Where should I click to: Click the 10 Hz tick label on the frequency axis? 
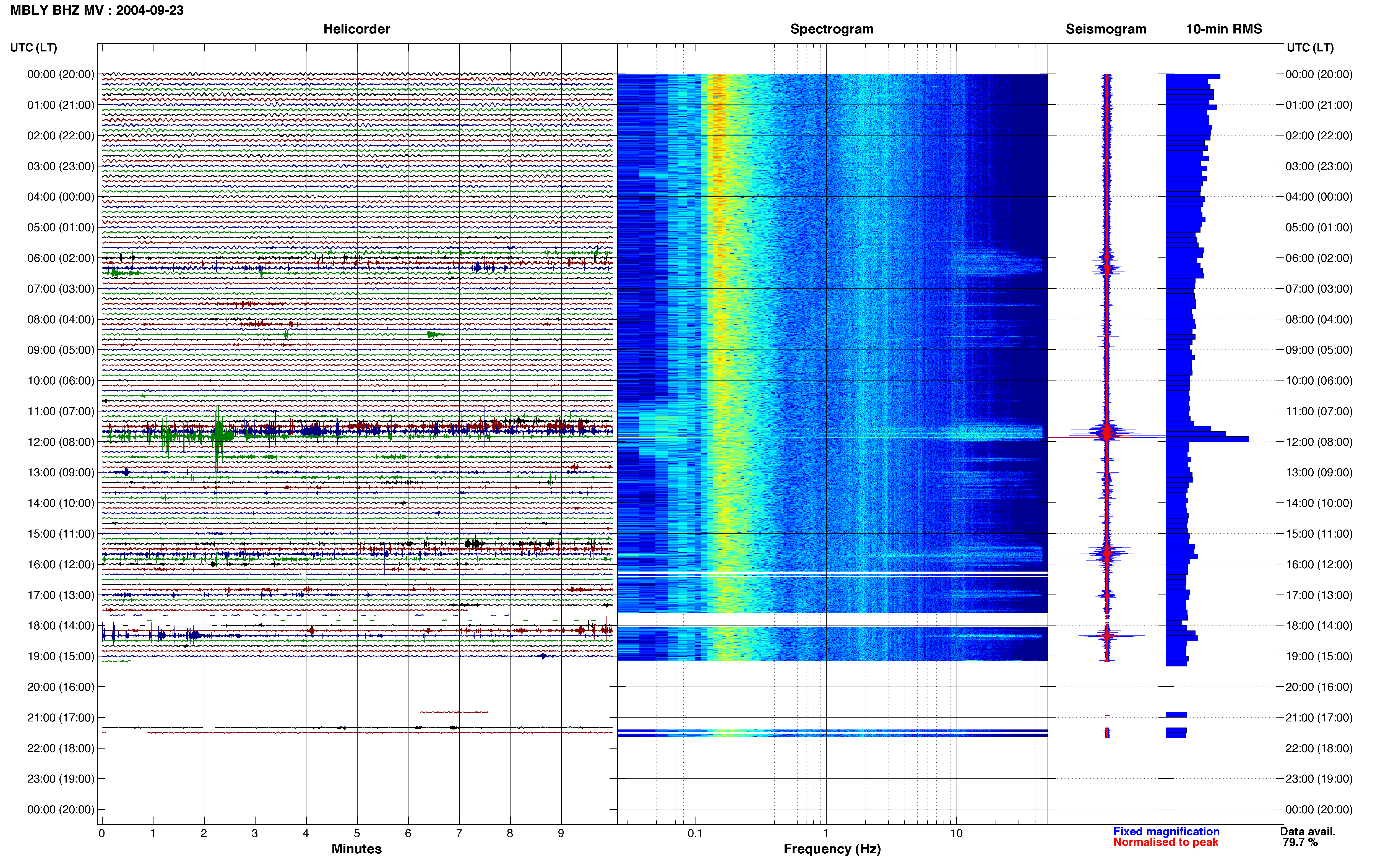956,833
